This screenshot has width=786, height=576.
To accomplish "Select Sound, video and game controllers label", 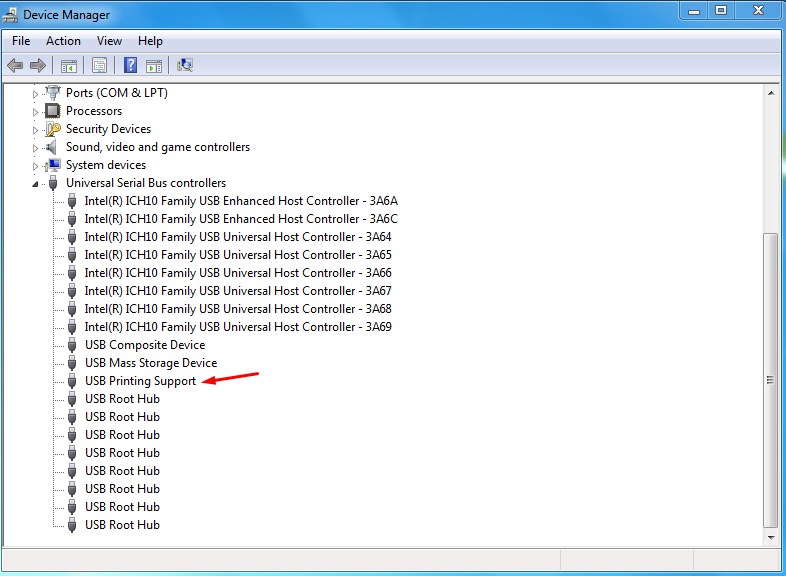I will coord(158,147).
